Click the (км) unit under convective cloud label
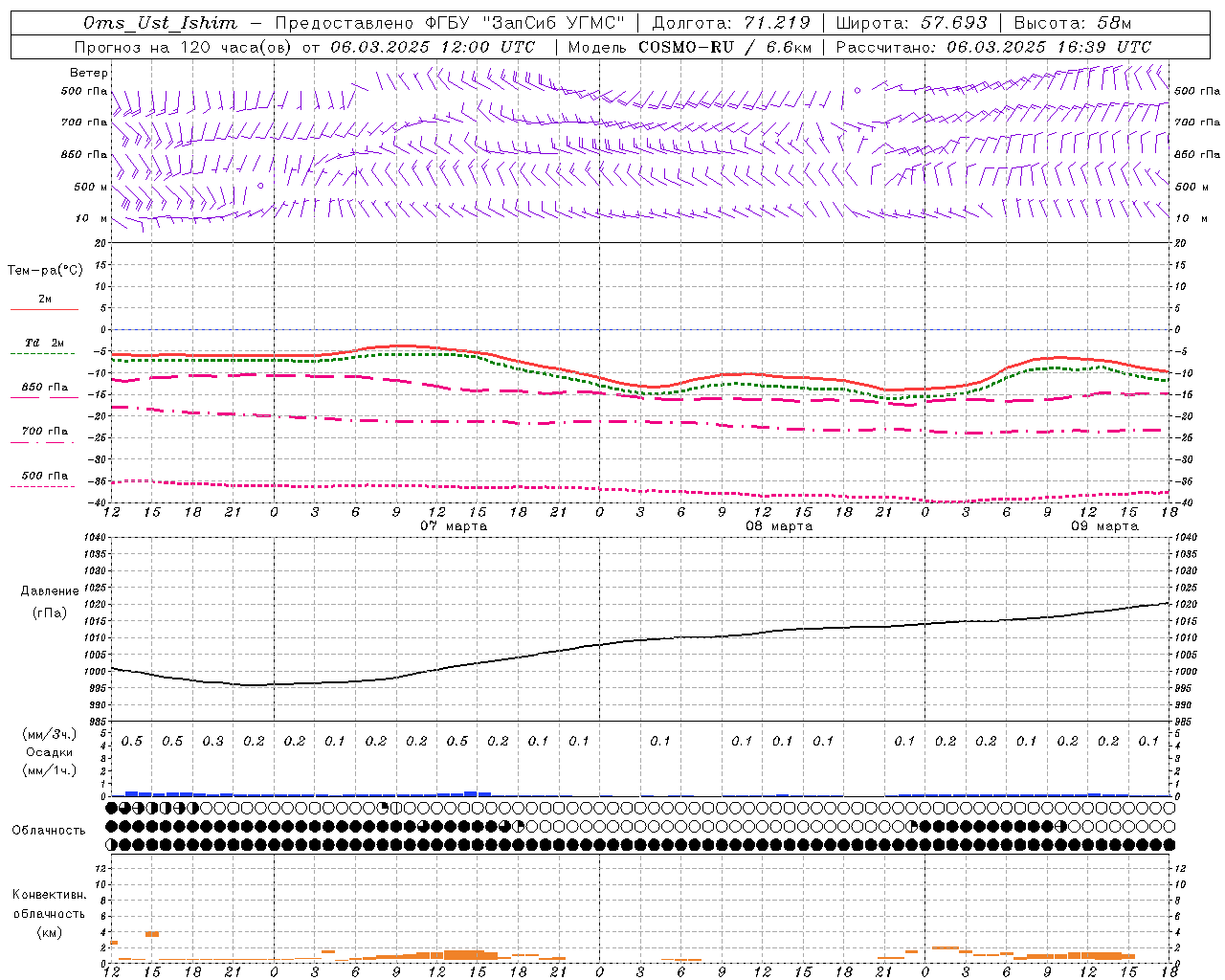 click(x=50, y=932)
